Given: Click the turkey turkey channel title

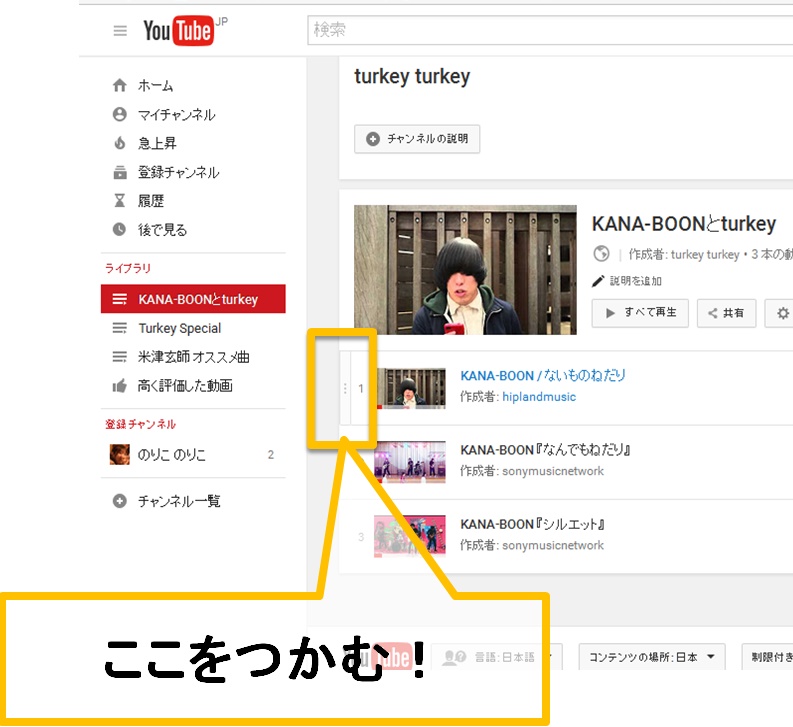Looking at the screenshot, I should coord(412,76).
